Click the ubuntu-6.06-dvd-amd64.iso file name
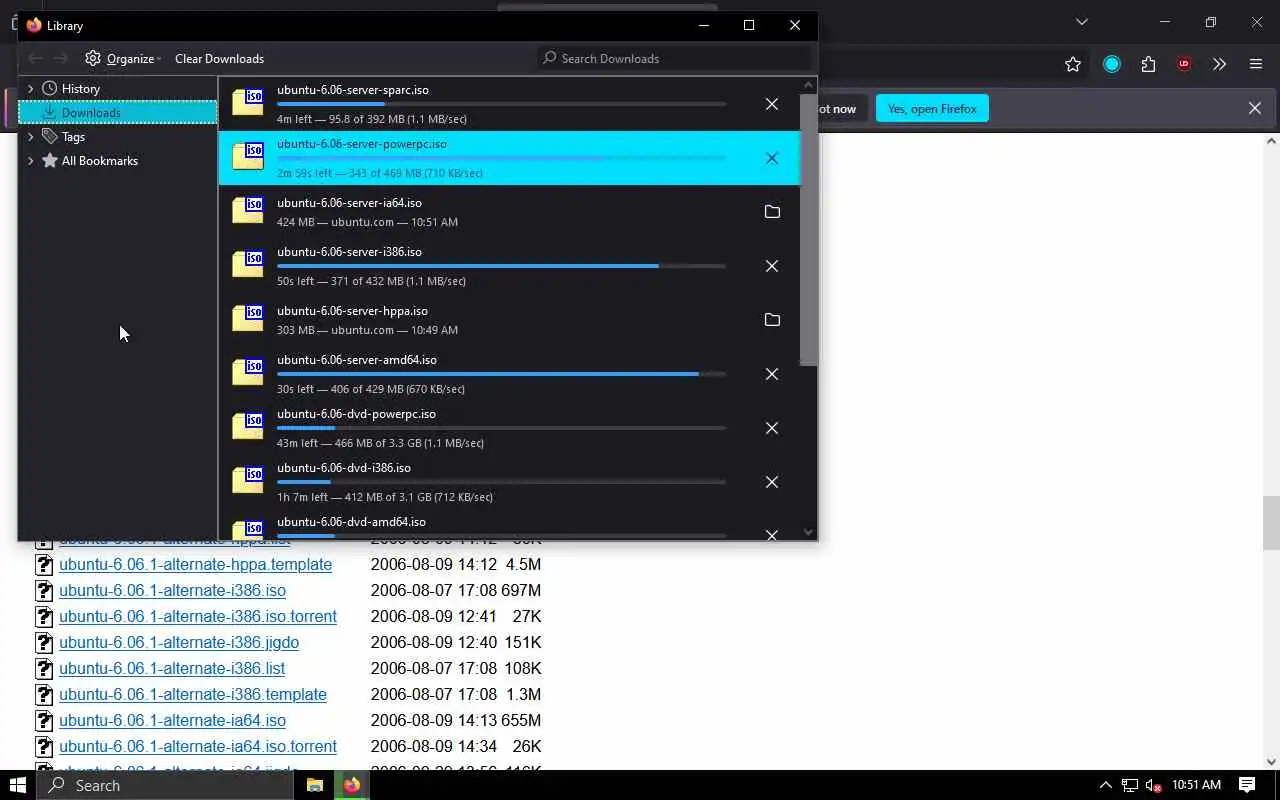Viewport: 1280px width, 800px height. 351,521
